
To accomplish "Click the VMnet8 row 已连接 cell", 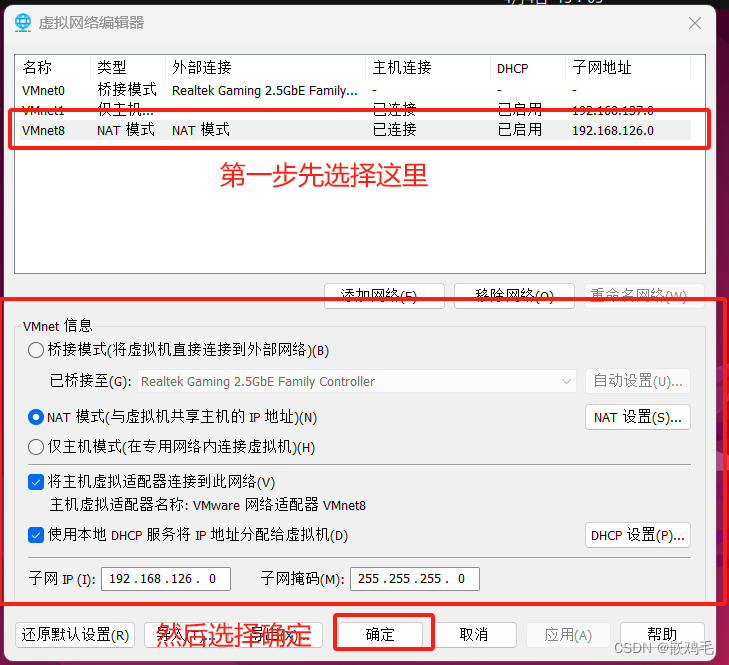I will pyautogui.click(x=394, y=130).
